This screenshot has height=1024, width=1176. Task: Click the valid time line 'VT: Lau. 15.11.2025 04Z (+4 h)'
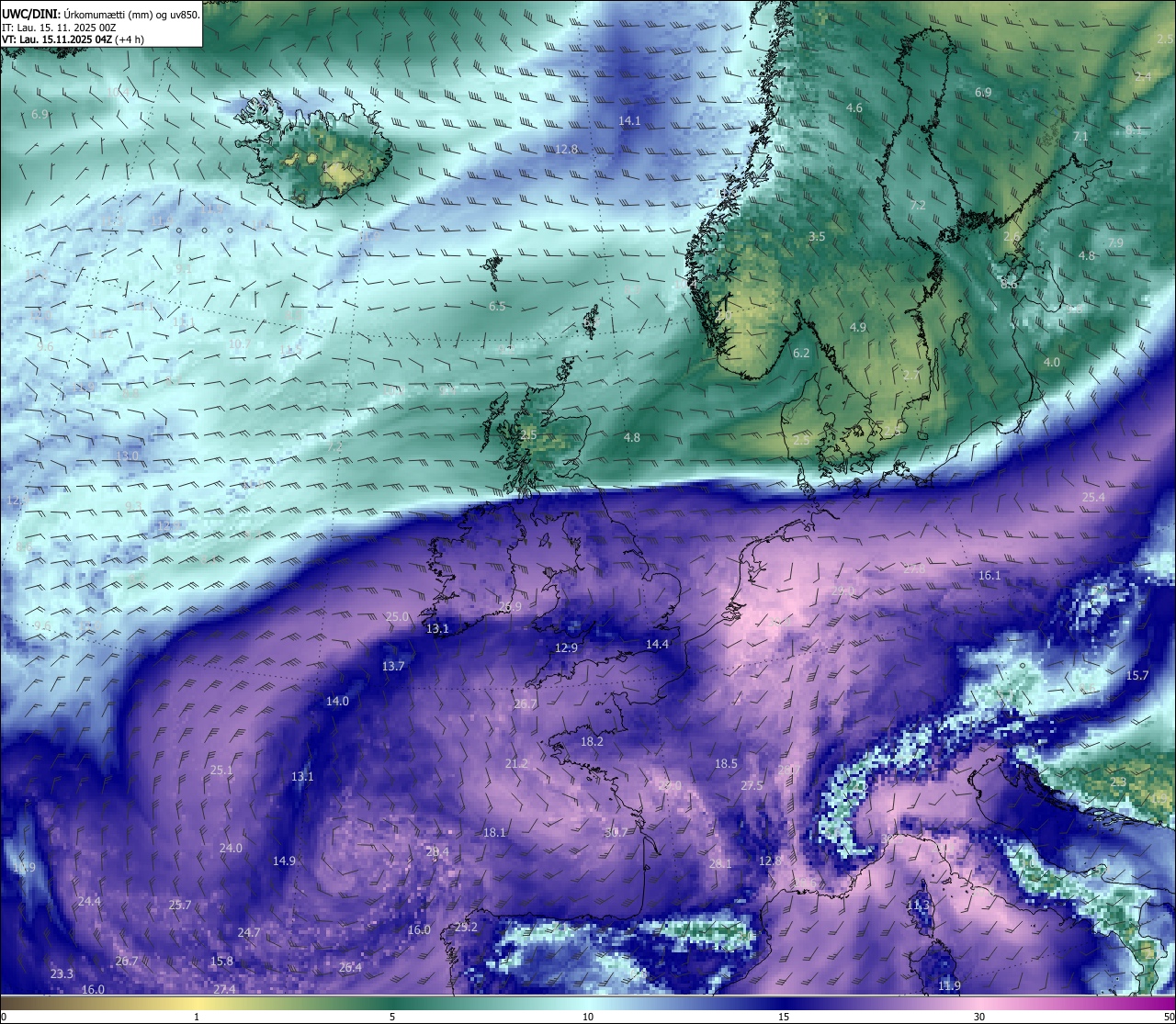[73, 39]
